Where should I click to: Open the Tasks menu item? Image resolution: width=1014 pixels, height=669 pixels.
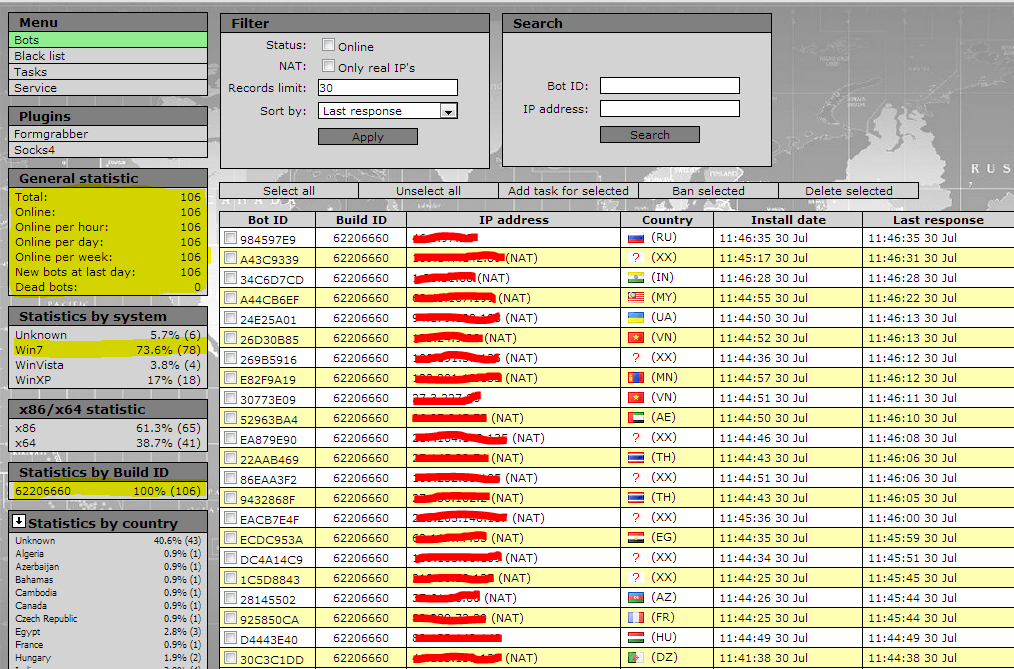[x=108, y=72]
